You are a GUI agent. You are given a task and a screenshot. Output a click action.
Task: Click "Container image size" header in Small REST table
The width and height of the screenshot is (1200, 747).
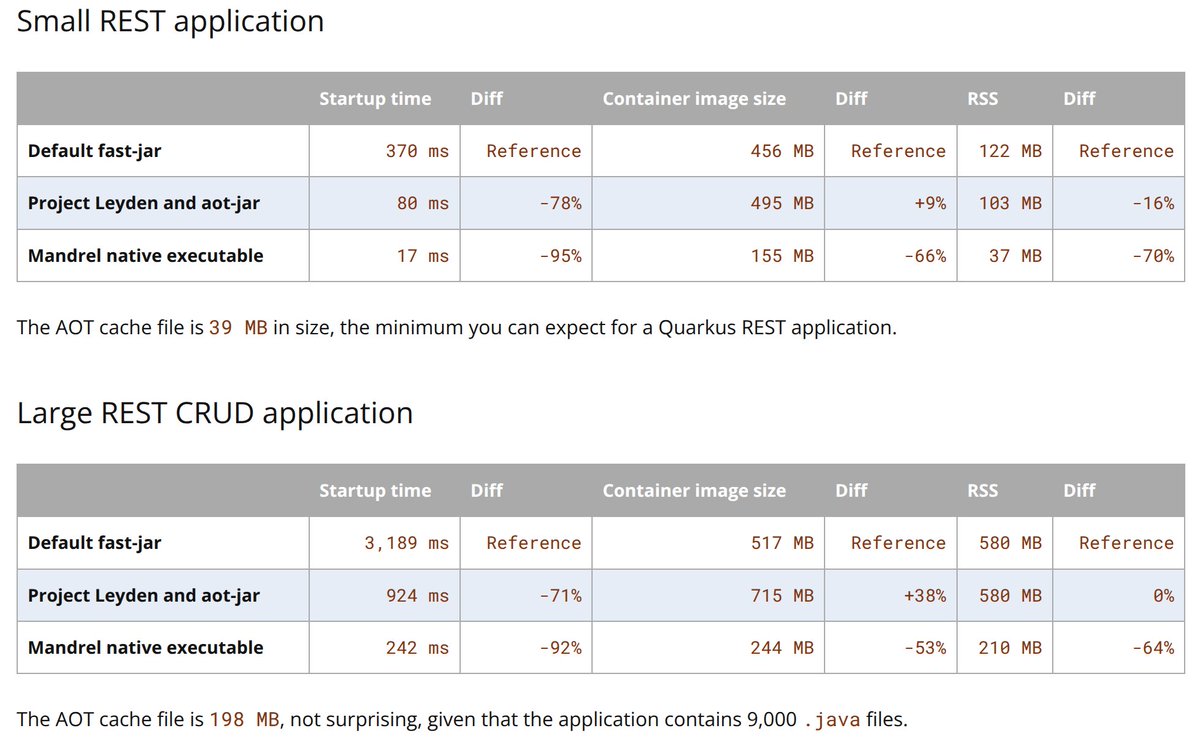694,98
